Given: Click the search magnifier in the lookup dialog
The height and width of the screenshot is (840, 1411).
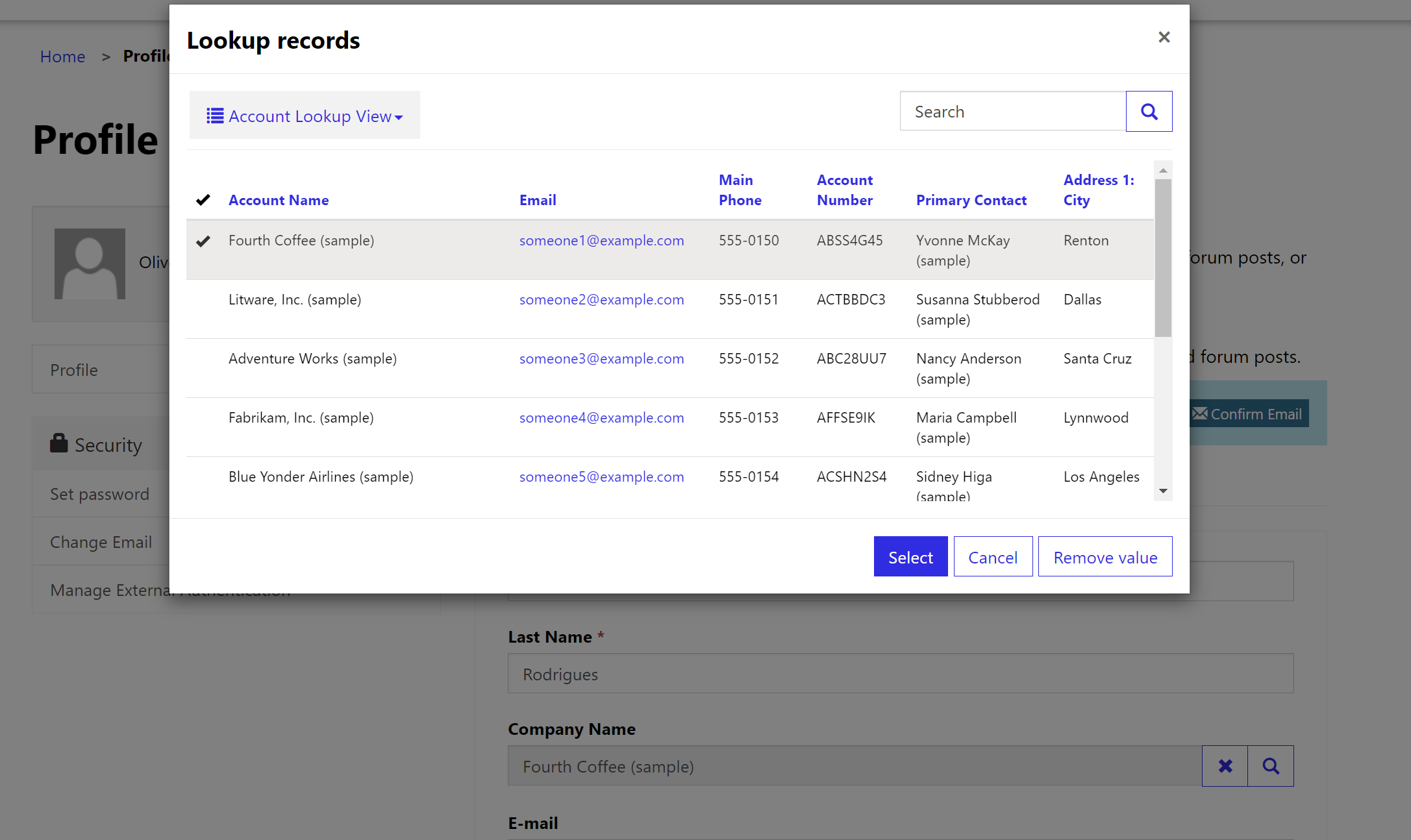Looking at the screenshot, I should pos(1149,111).
